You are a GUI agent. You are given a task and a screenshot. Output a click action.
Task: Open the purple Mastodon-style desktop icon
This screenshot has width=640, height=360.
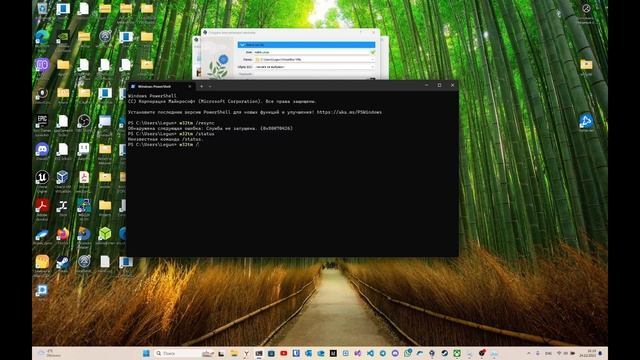(x=42, y=65)
